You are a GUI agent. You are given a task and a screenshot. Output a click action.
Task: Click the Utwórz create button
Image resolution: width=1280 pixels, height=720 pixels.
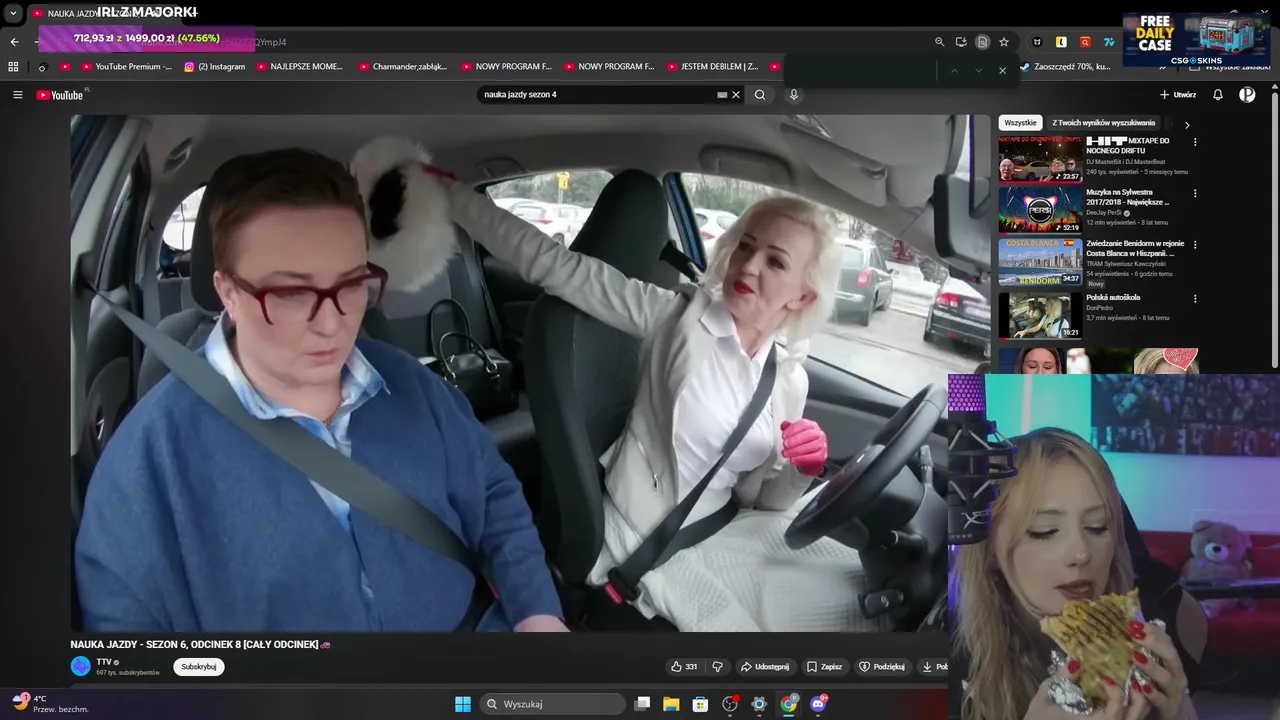(1178, 95)
